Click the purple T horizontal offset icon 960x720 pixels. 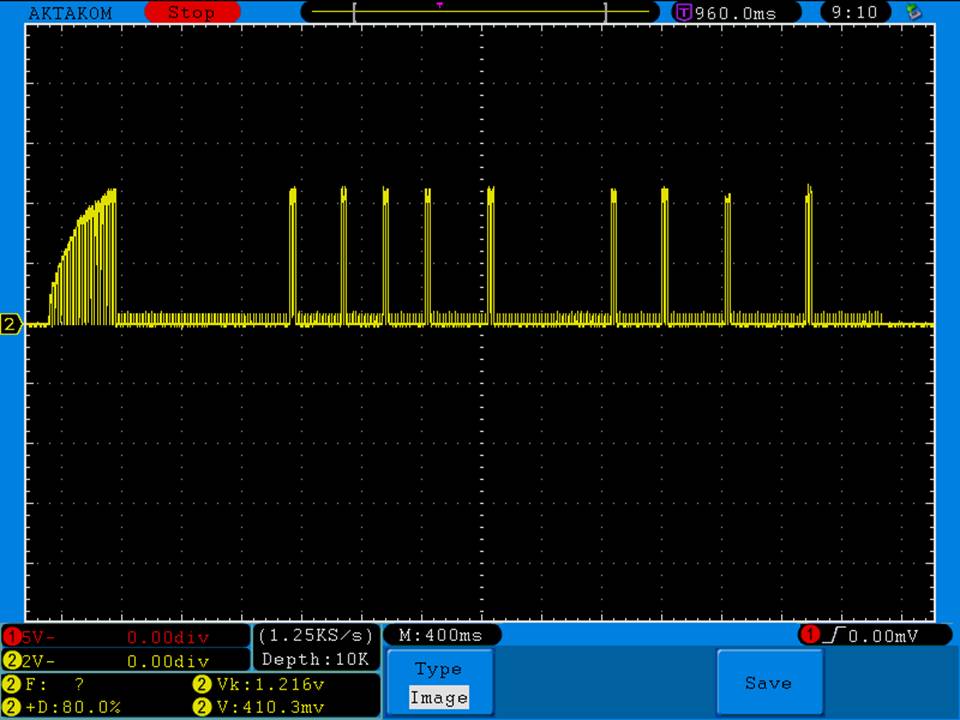[x=684, y=13]
